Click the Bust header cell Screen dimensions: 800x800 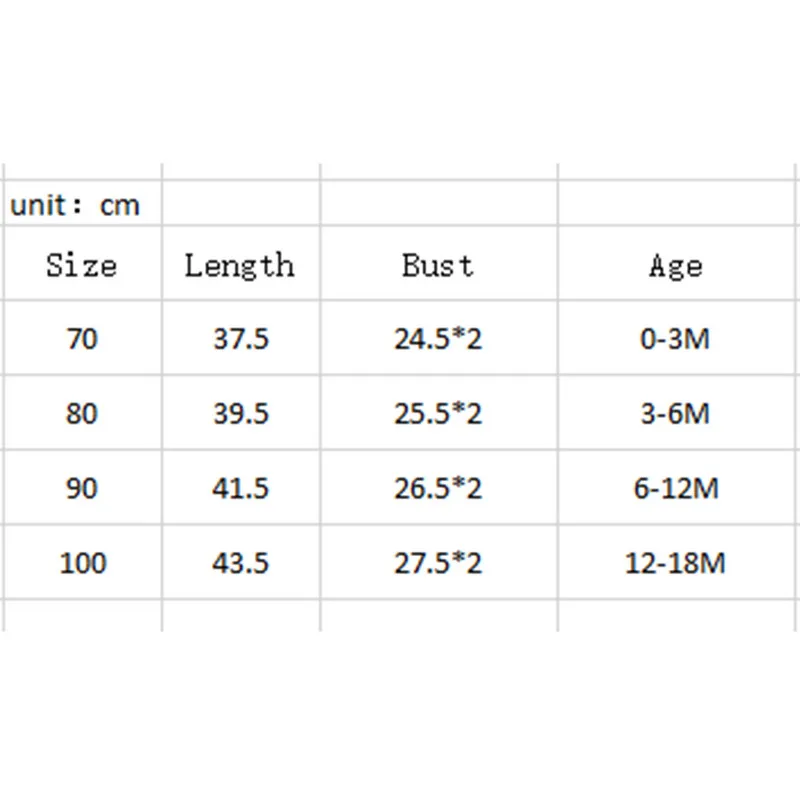pos(439,263)
